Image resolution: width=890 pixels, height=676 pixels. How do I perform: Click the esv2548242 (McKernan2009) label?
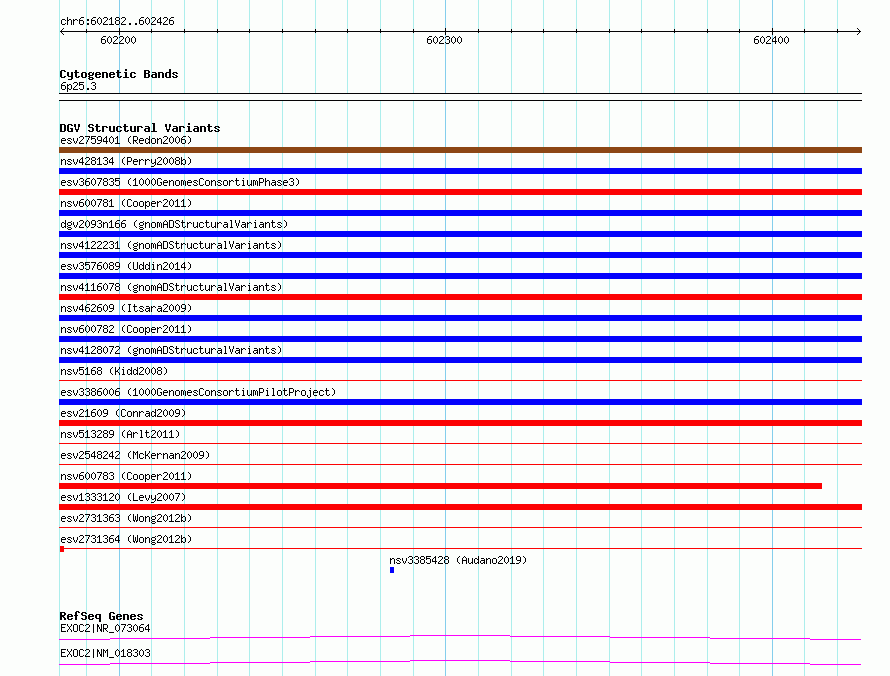pyautogui.click(x=135, y=455)
